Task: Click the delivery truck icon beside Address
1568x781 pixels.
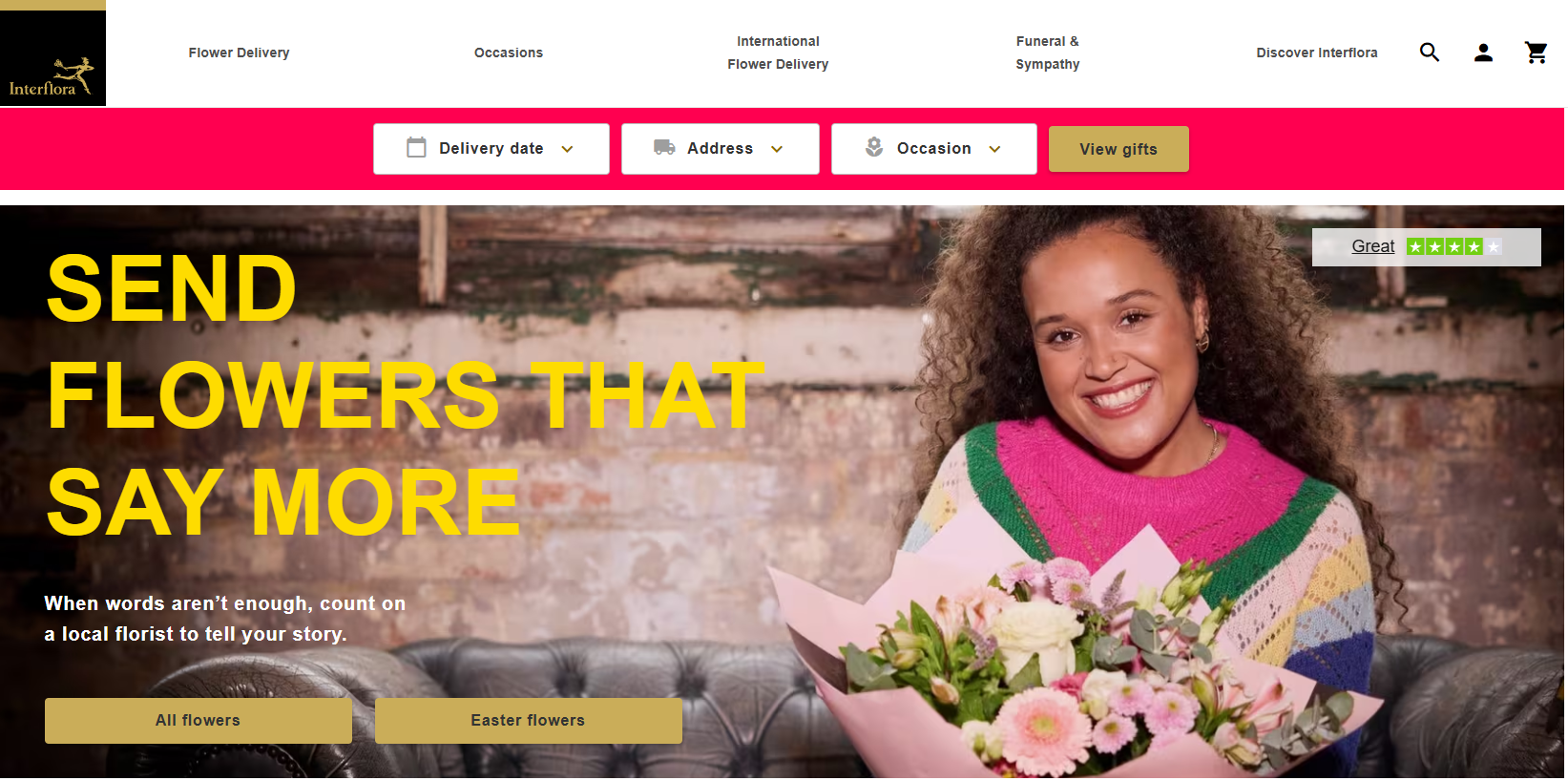Action: (x=664, y=147)
